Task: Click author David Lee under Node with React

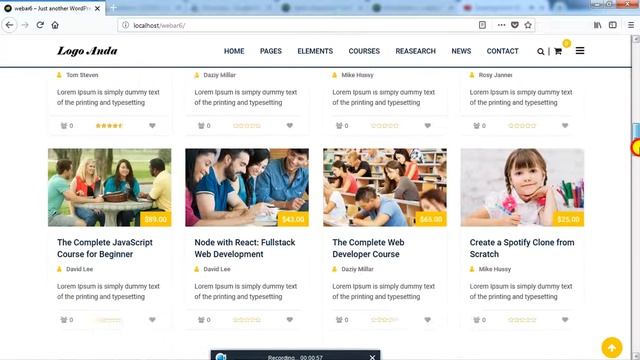Action: pyautogui.click(x=217, y=269)
